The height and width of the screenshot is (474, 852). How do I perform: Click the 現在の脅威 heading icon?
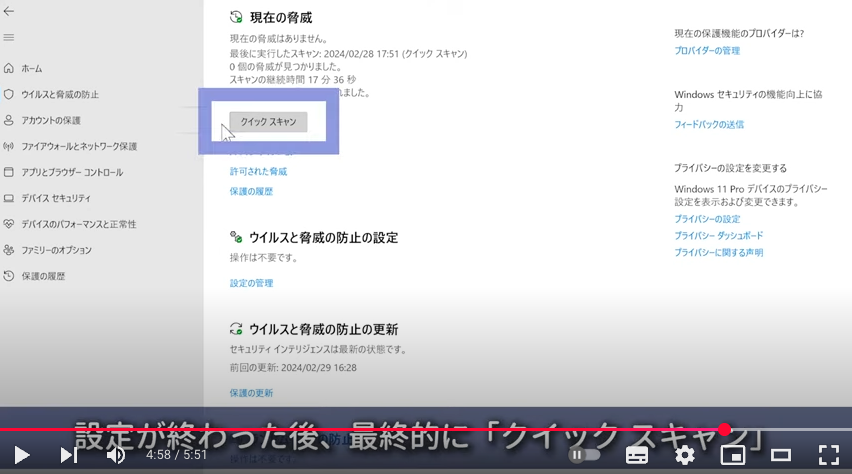[236, 17]
